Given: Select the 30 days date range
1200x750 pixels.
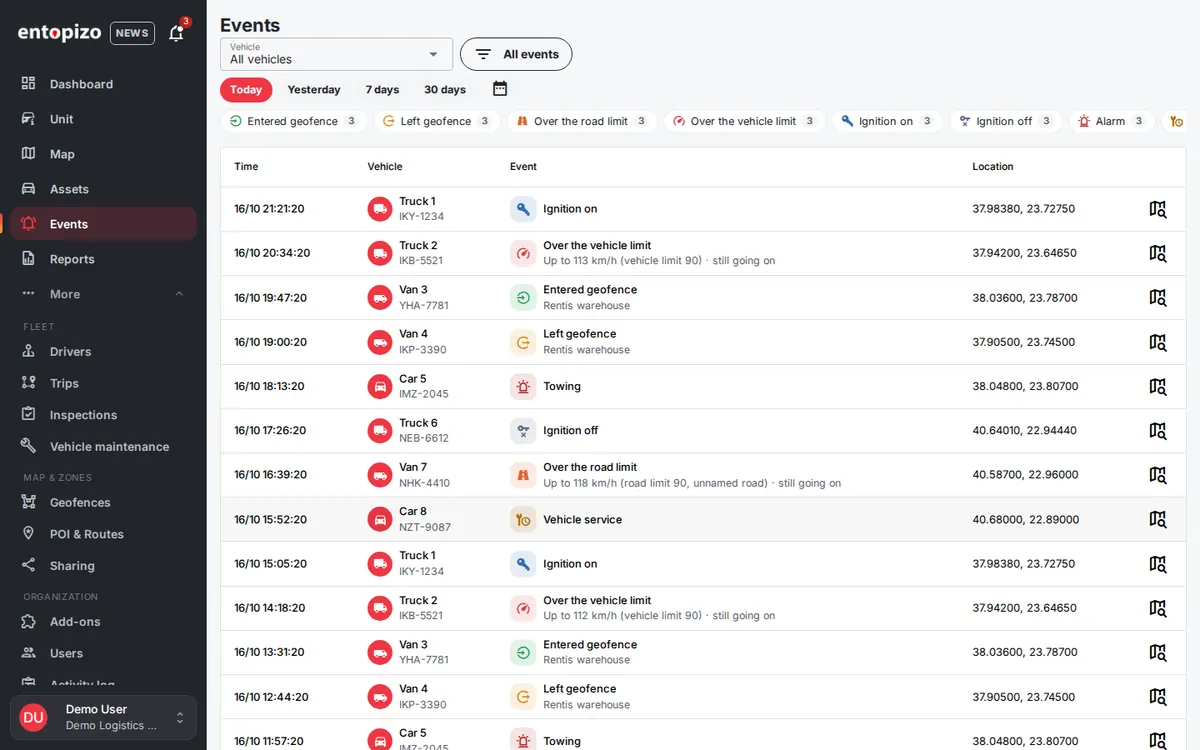Looking at the screenshot, I should 445,90.
